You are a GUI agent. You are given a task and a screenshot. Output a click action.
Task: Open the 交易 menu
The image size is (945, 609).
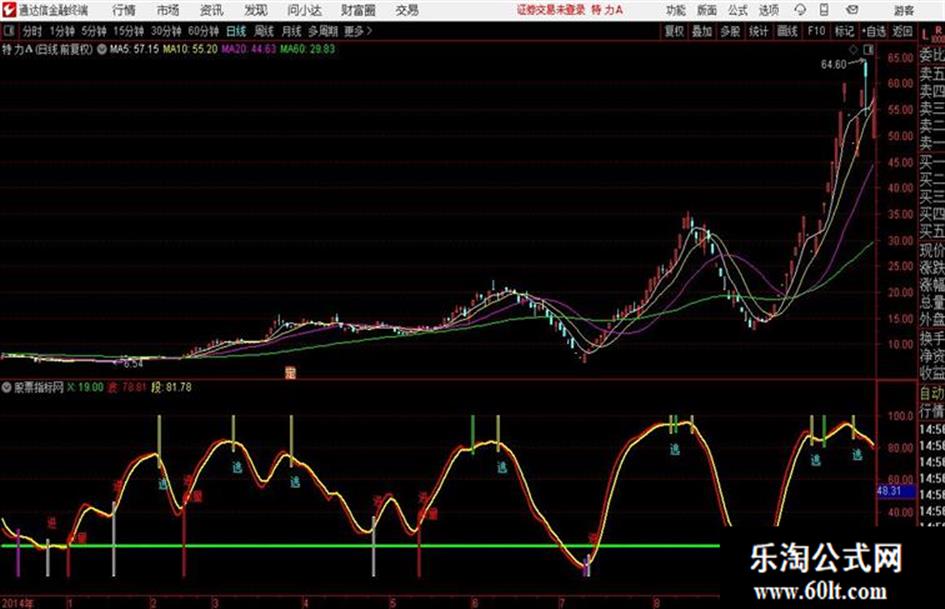pos(407,10)
